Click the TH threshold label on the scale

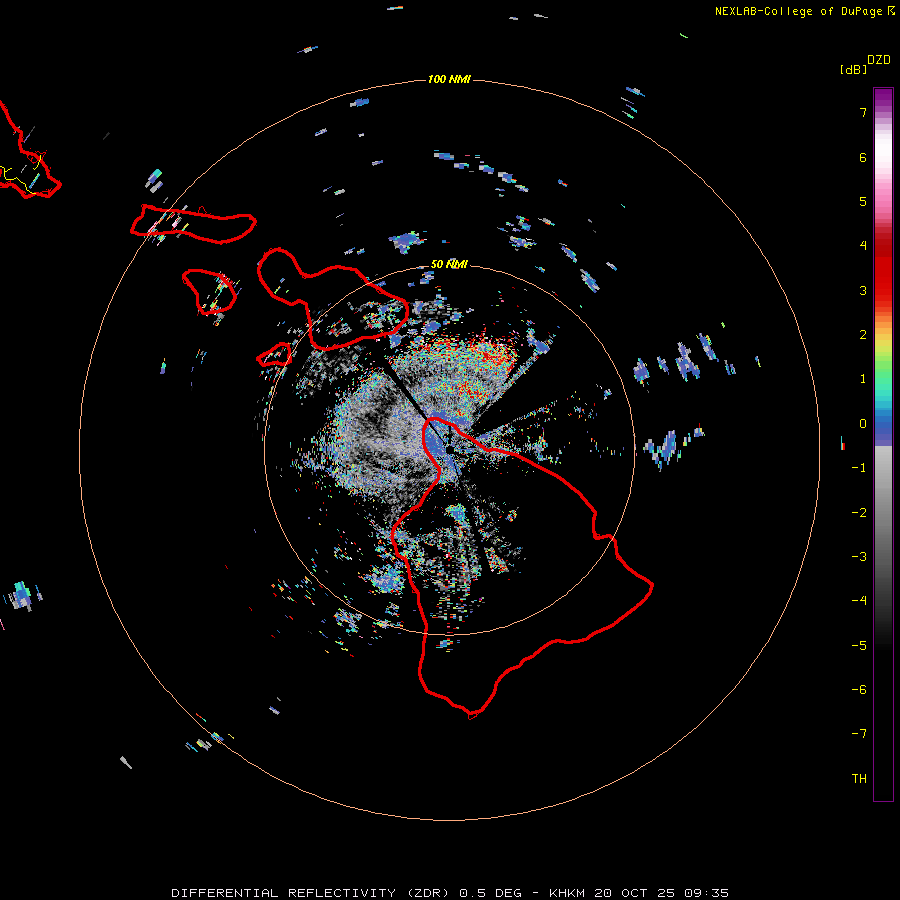pyautogui.click(x=859, y=779)
